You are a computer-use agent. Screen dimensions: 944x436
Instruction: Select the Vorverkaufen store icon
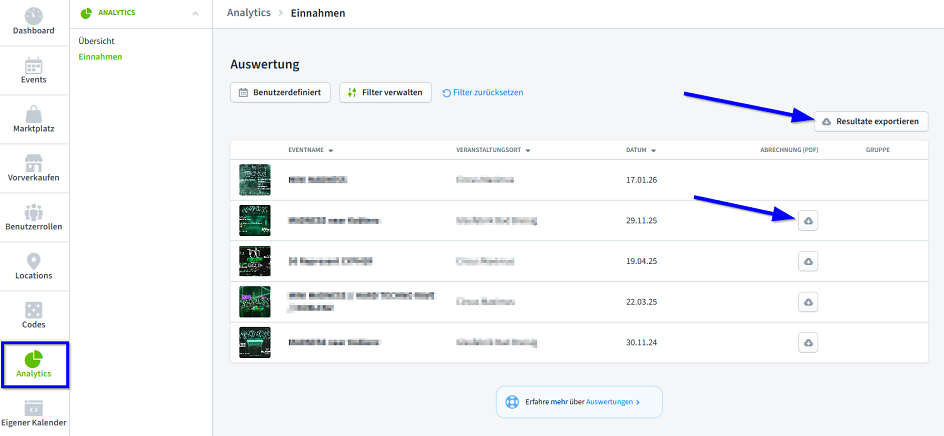coord(34,162)
